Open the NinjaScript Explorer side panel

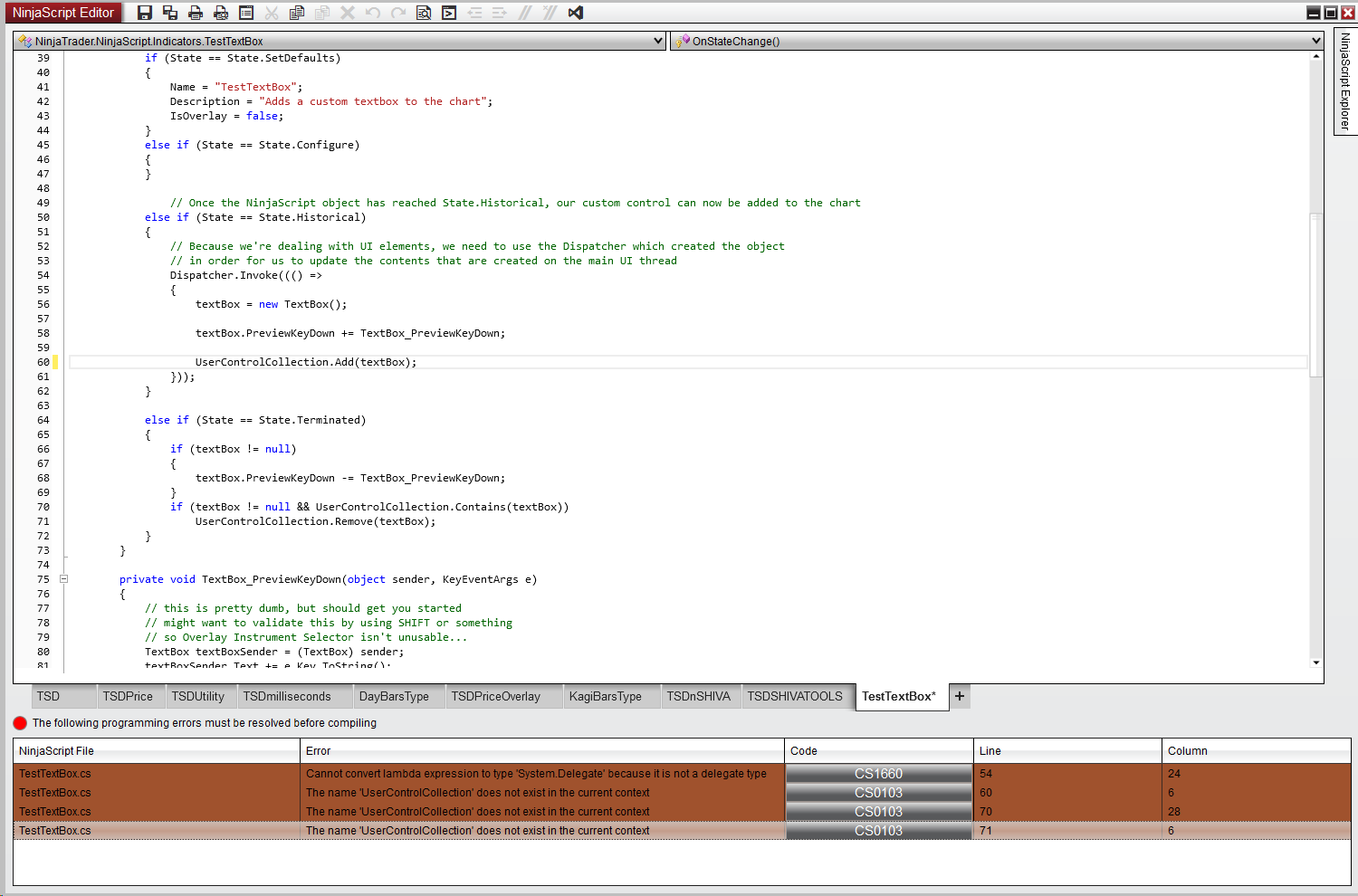[1345, 81]
